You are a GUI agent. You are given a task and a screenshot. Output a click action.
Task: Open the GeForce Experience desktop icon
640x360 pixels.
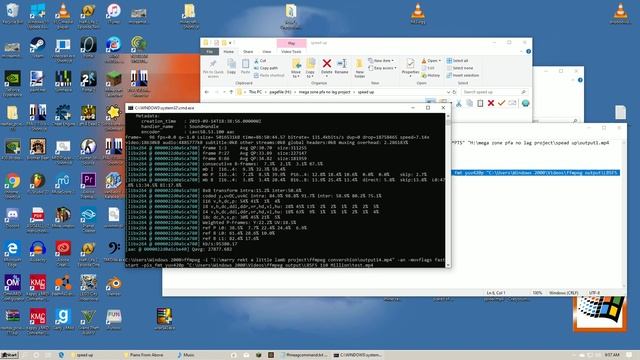pos(13,83)
